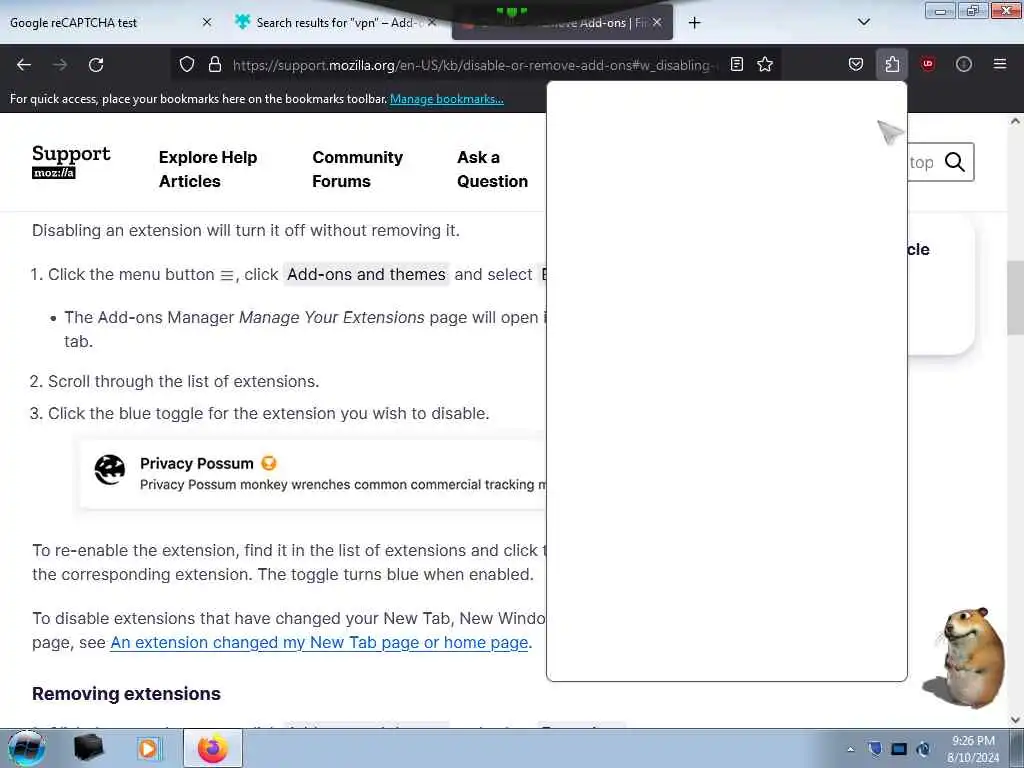
Task: Click the volume tray icon
Action: [x=924, y=749]
